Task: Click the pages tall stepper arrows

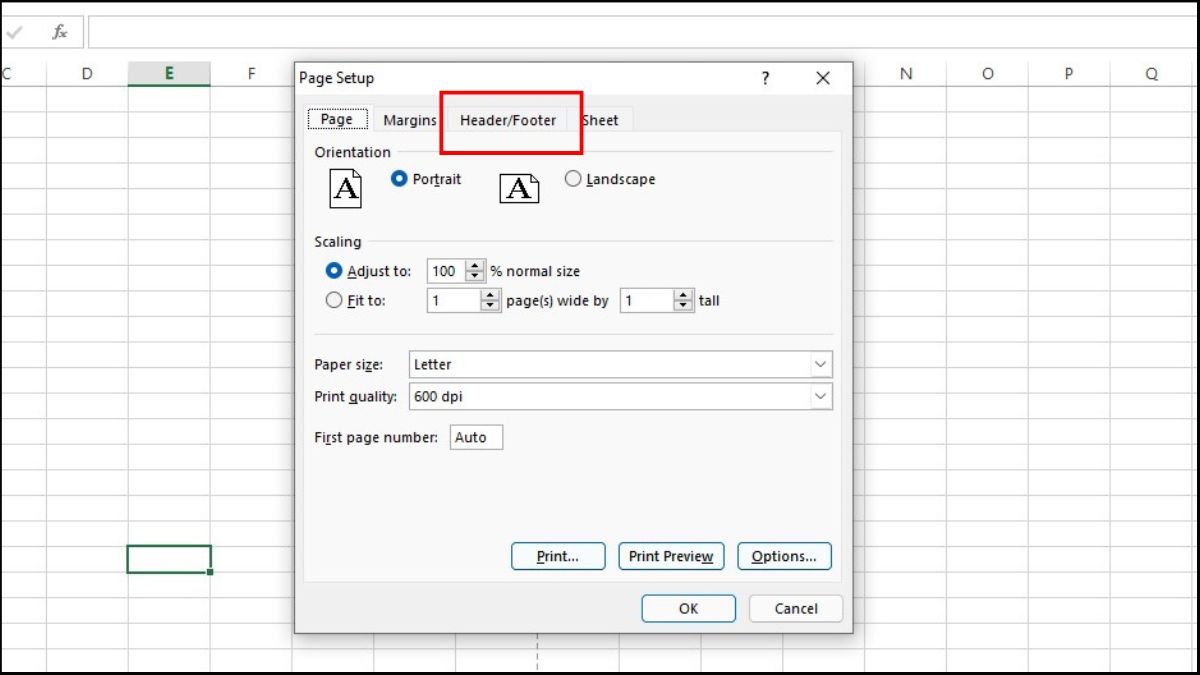Action: [x=683, y=300]
